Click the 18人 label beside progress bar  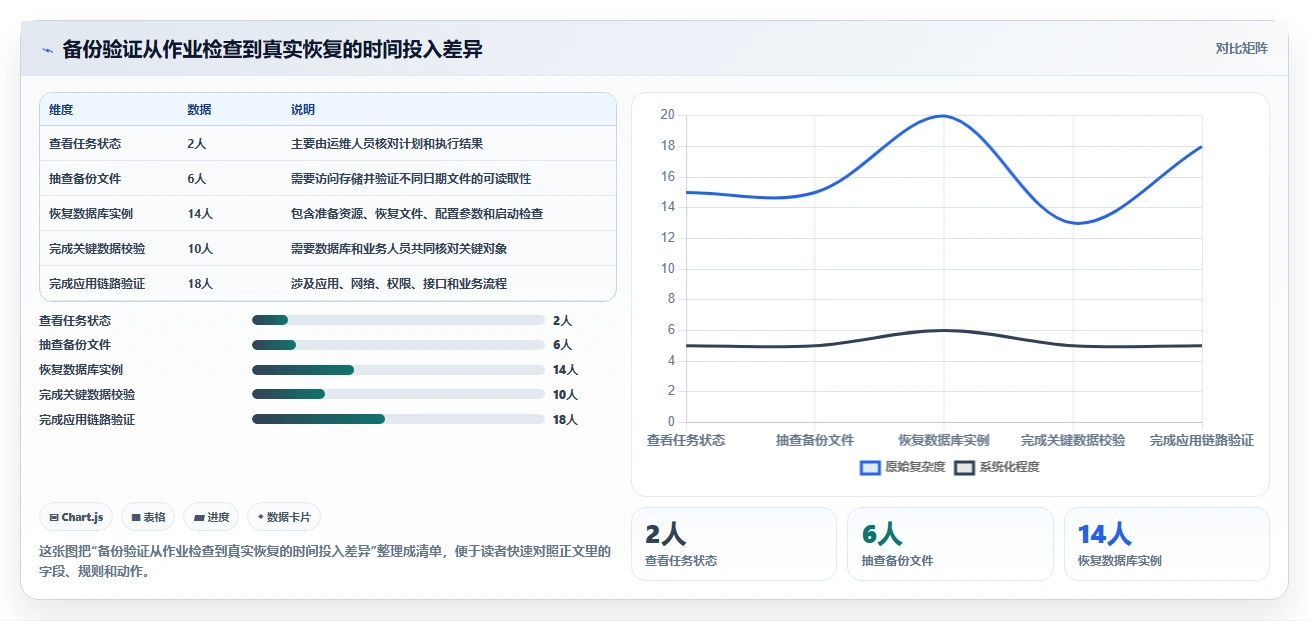pyautogui.click(x=565, y=419)
